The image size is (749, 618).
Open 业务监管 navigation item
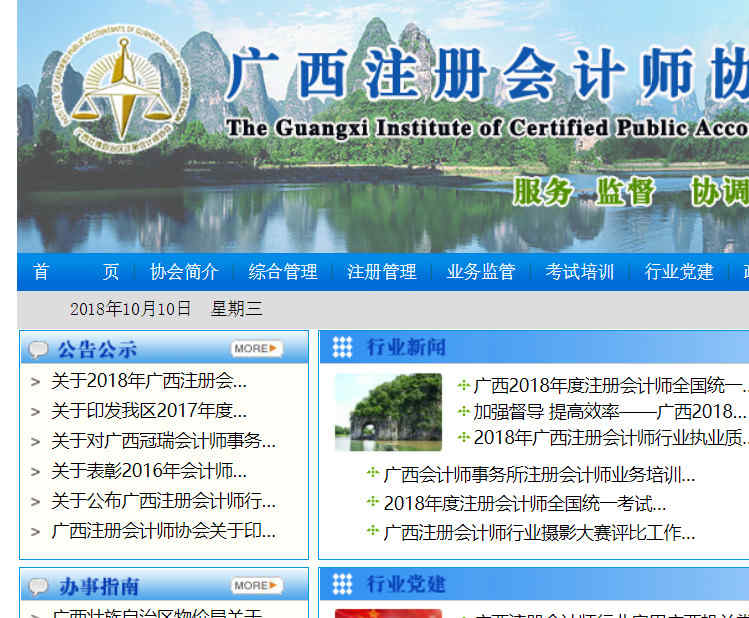pos(481,272)
